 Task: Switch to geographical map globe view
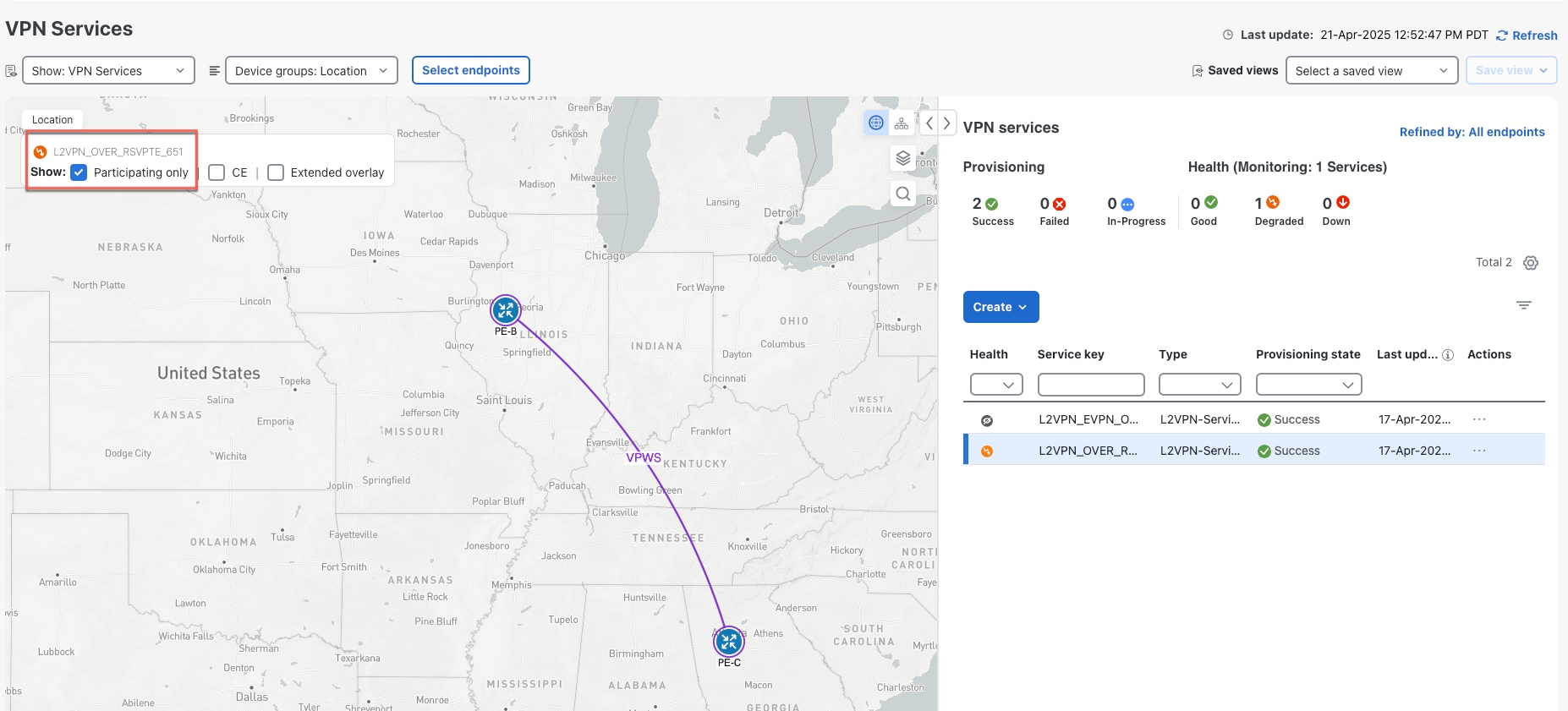coord(876,123)
